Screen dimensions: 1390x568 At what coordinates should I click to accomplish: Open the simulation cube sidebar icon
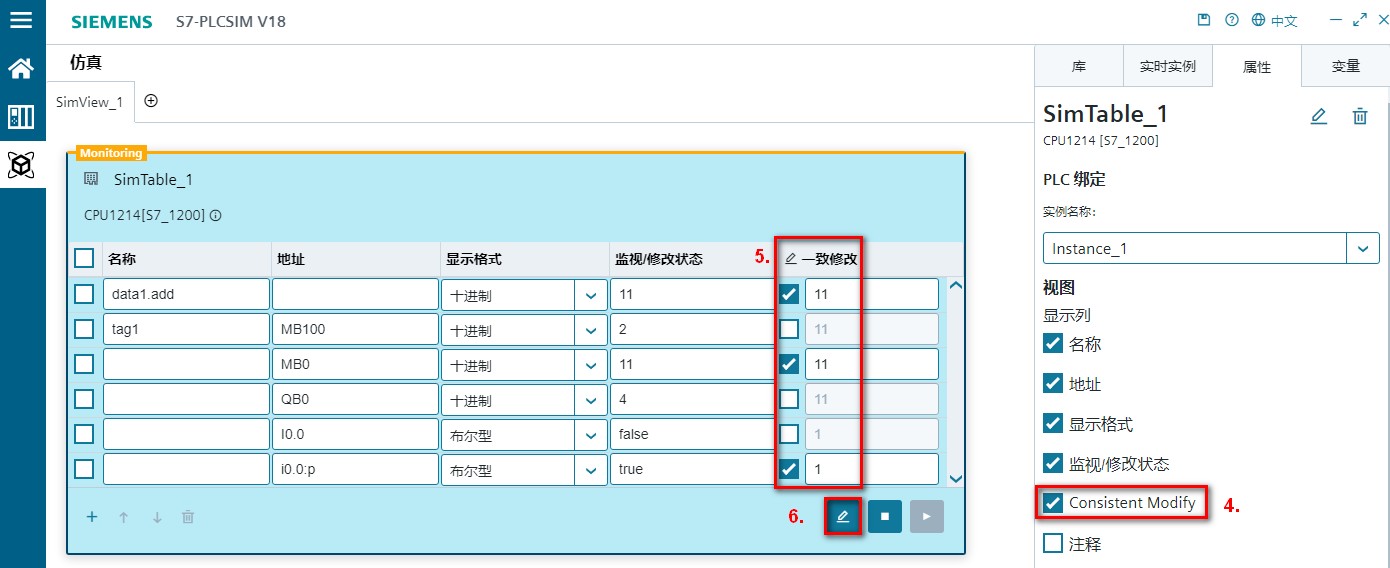tap(21, 165)
